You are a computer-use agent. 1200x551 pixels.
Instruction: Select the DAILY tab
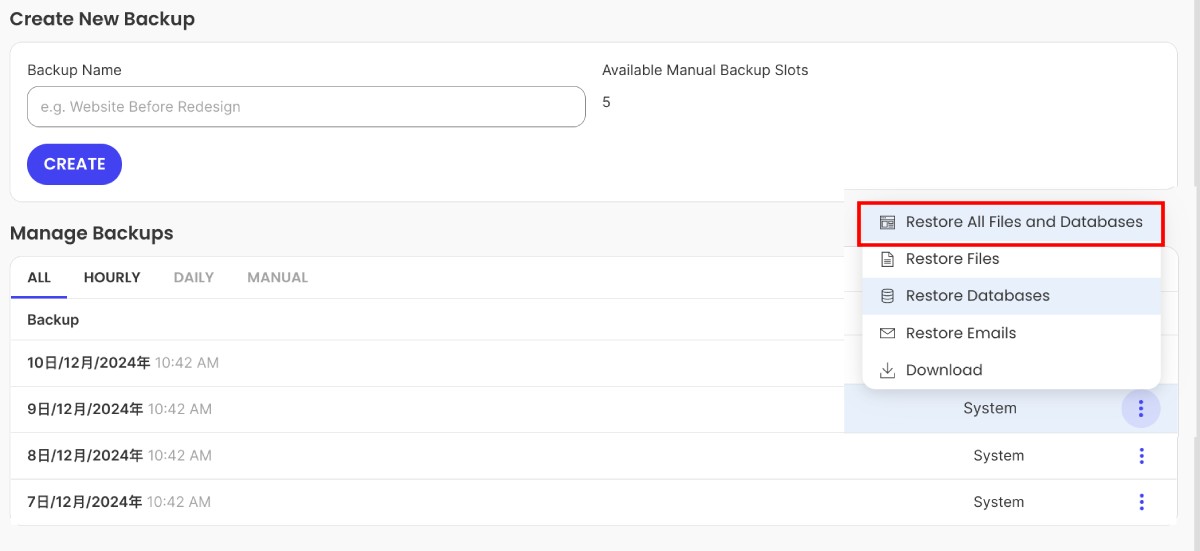click(x=194, y=277)
